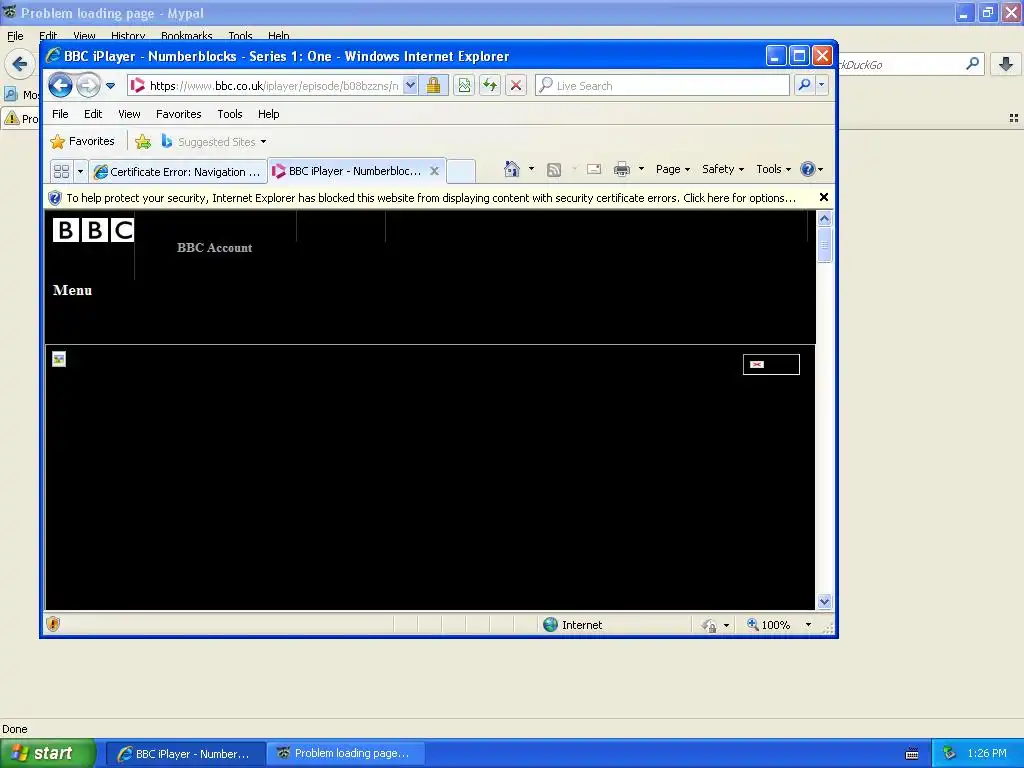The height and width of the screenshot is (768, 1024).
Task: Click the Menu heading link
Action: 72,290
